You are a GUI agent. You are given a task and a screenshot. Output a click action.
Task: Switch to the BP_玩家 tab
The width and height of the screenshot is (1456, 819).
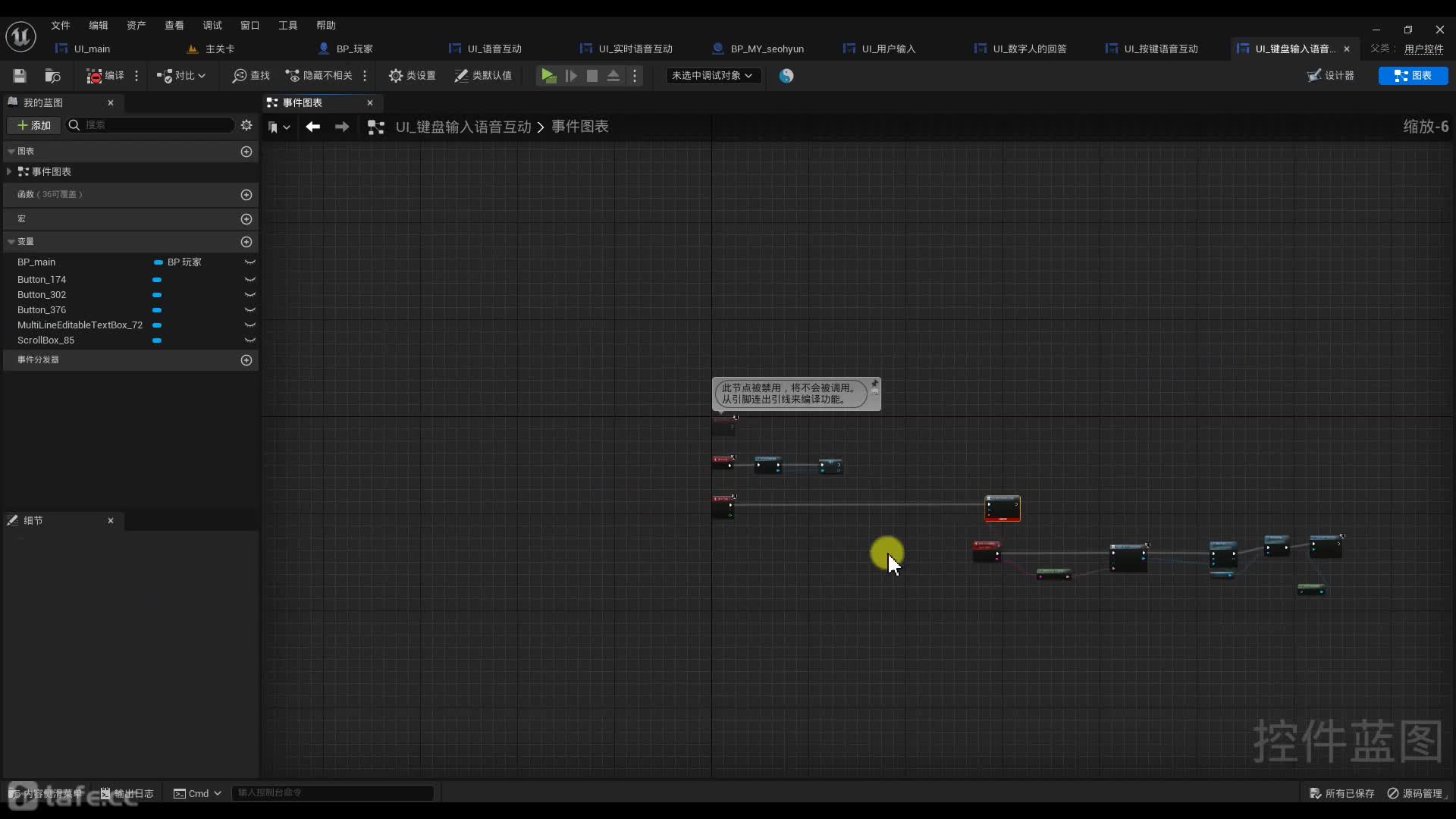(354, 49)
